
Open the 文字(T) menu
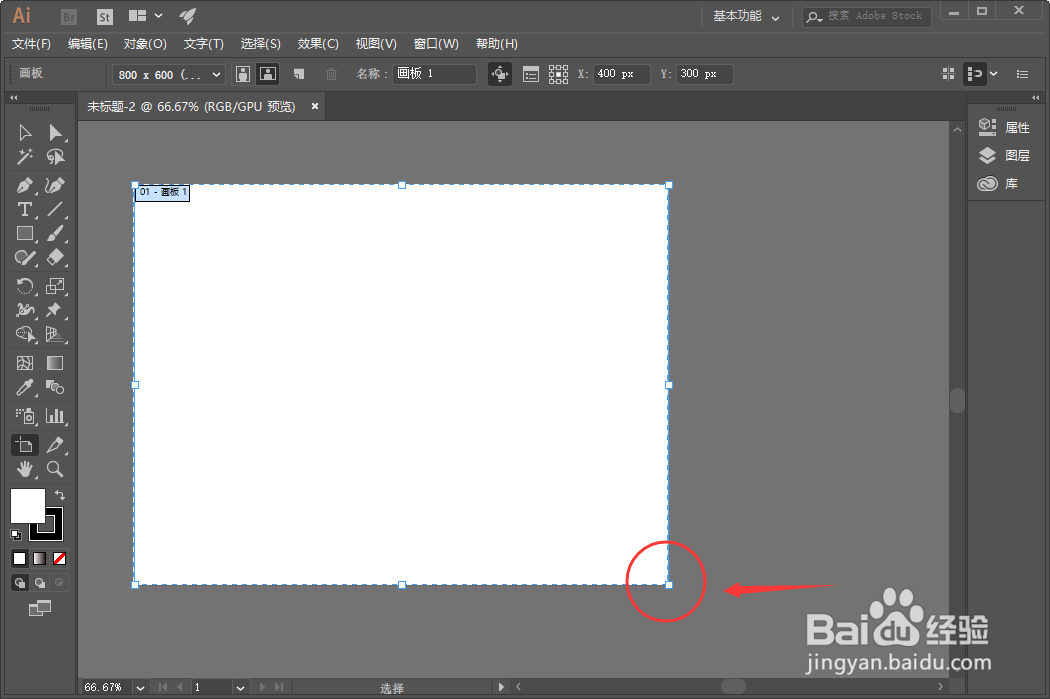coord(204,44)
